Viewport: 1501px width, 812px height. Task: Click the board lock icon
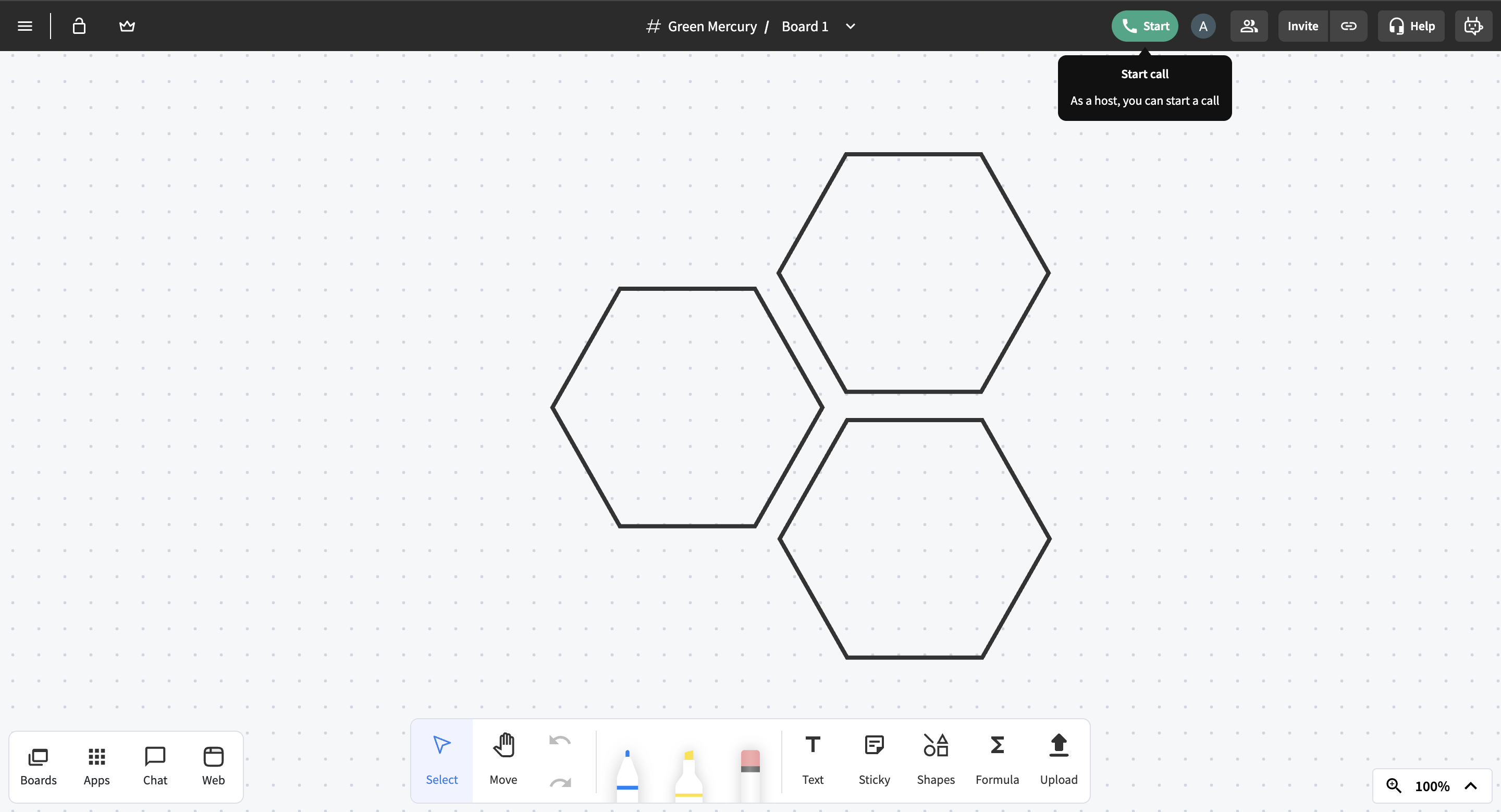coord(79,26)
